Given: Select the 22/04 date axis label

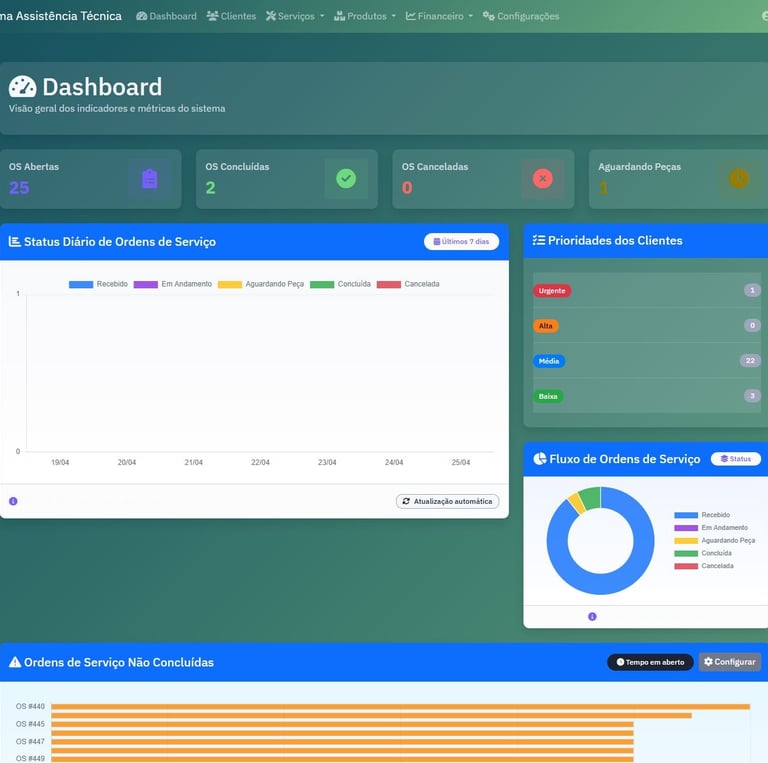Looking at the screenshot, I should (260, 462).
